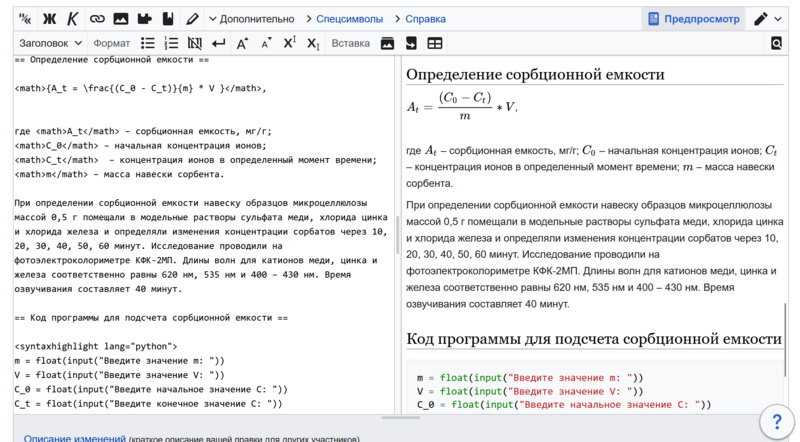Screen dimensions: 800x442
Task: Open the Заголовок heading dropdown
Action: click(x=52, y=43)
